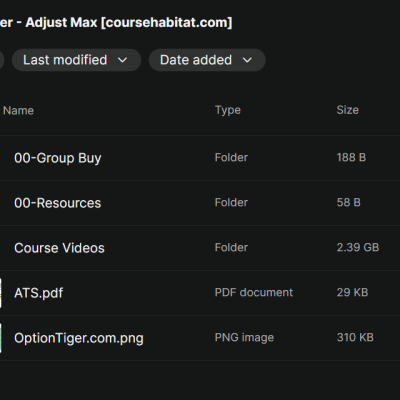Open the 00-Group Buy folder
Image resolution: width=400 pixels, height=400 pixels.
(x=58, y=158)
